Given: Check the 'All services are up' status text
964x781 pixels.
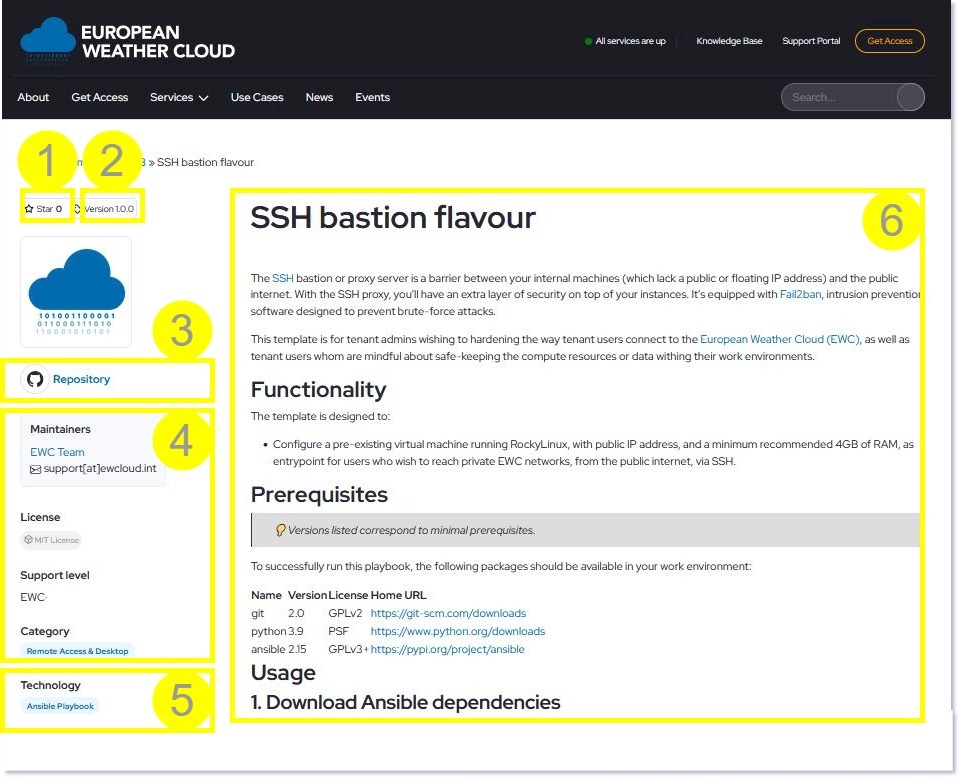Looking at the screenshot, I should click(631, 41).
